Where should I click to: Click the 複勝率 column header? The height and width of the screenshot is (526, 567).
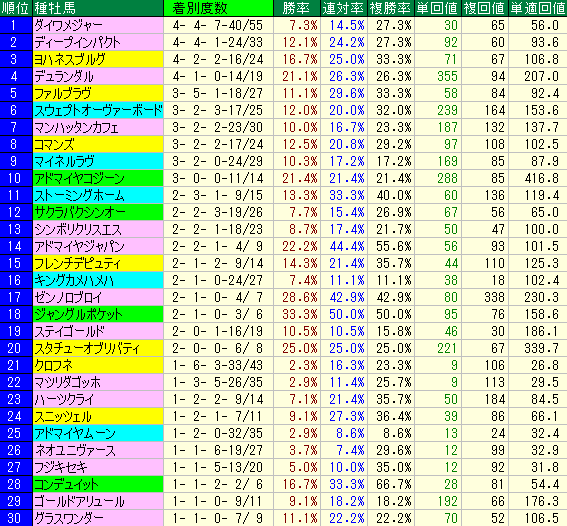[x=391, y=8]
